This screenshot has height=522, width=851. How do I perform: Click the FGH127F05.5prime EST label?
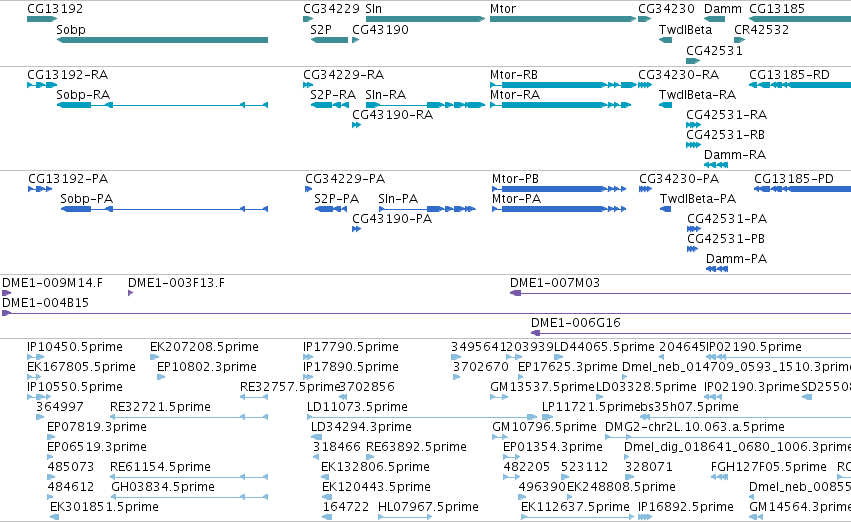click(x=769, y=467)
